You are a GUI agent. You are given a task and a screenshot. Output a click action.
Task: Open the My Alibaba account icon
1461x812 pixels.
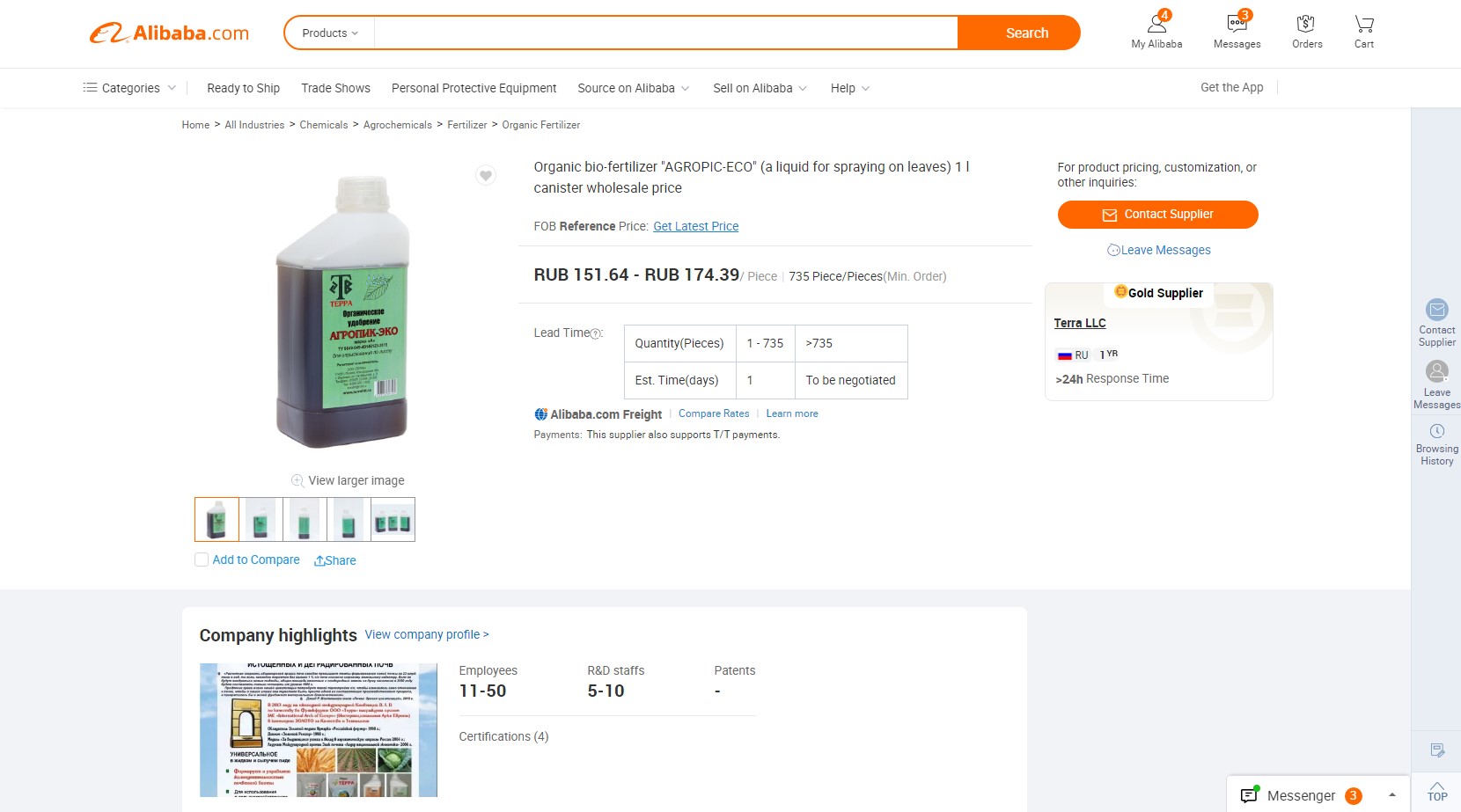(1156, 25)
